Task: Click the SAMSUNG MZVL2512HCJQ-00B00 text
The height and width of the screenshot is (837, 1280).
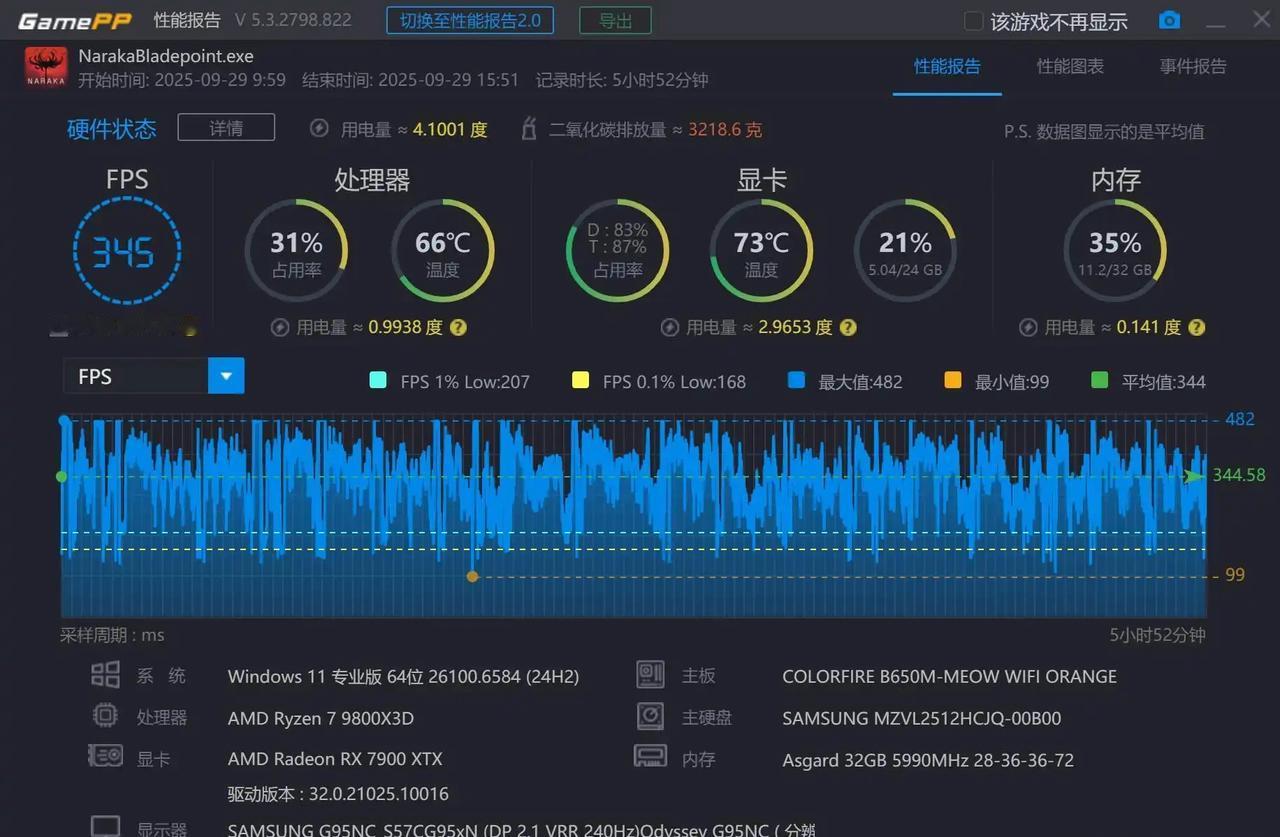Action: pyautogui.click(x=922, y=718)
